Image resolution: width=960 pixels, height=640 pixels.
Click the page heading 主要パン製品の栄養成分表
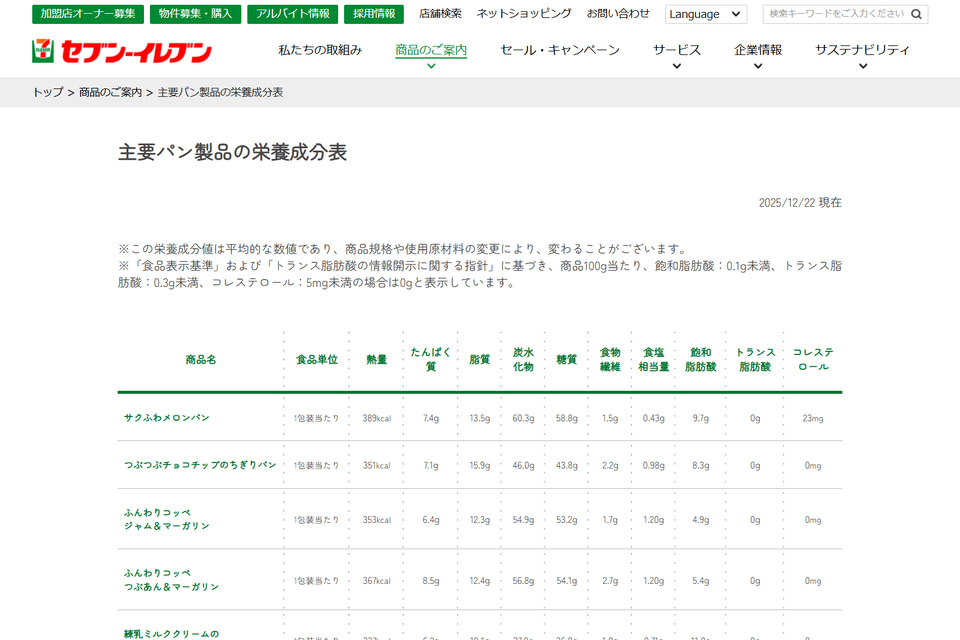(x=233, y=152)
